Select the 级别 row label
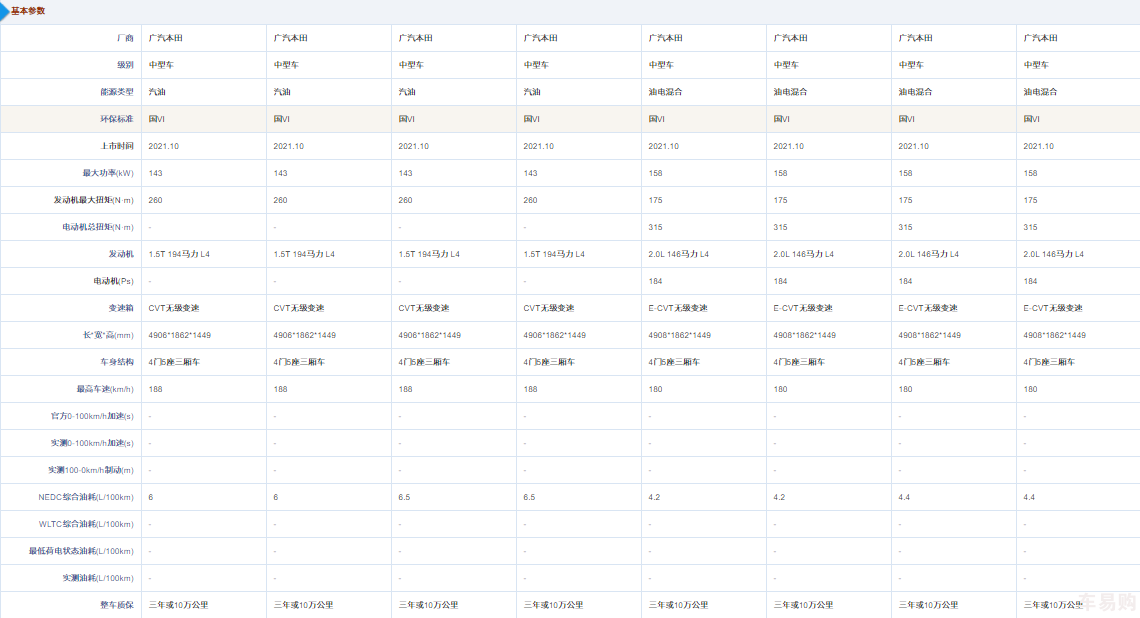This screenshot has width=1140, height=618. [125, 65]
